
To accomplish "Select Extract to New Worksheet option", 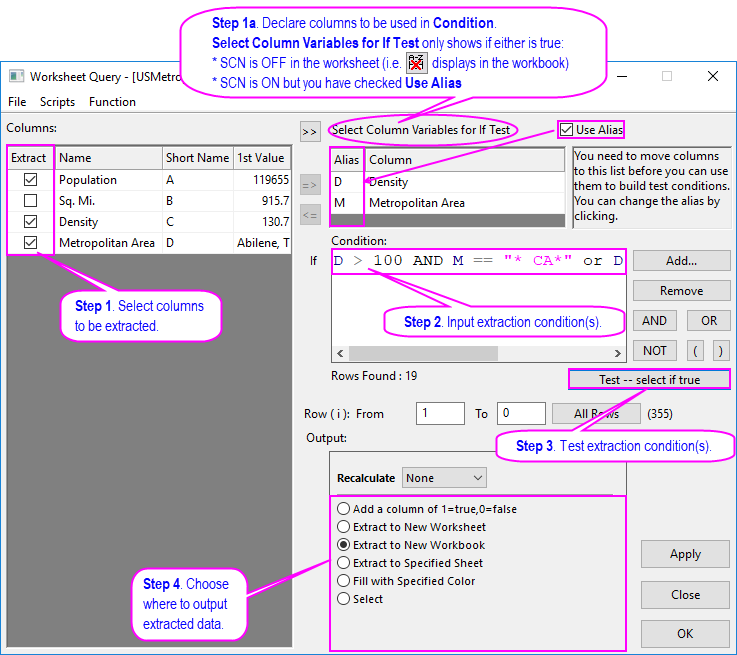I will [x=344, y=527].
